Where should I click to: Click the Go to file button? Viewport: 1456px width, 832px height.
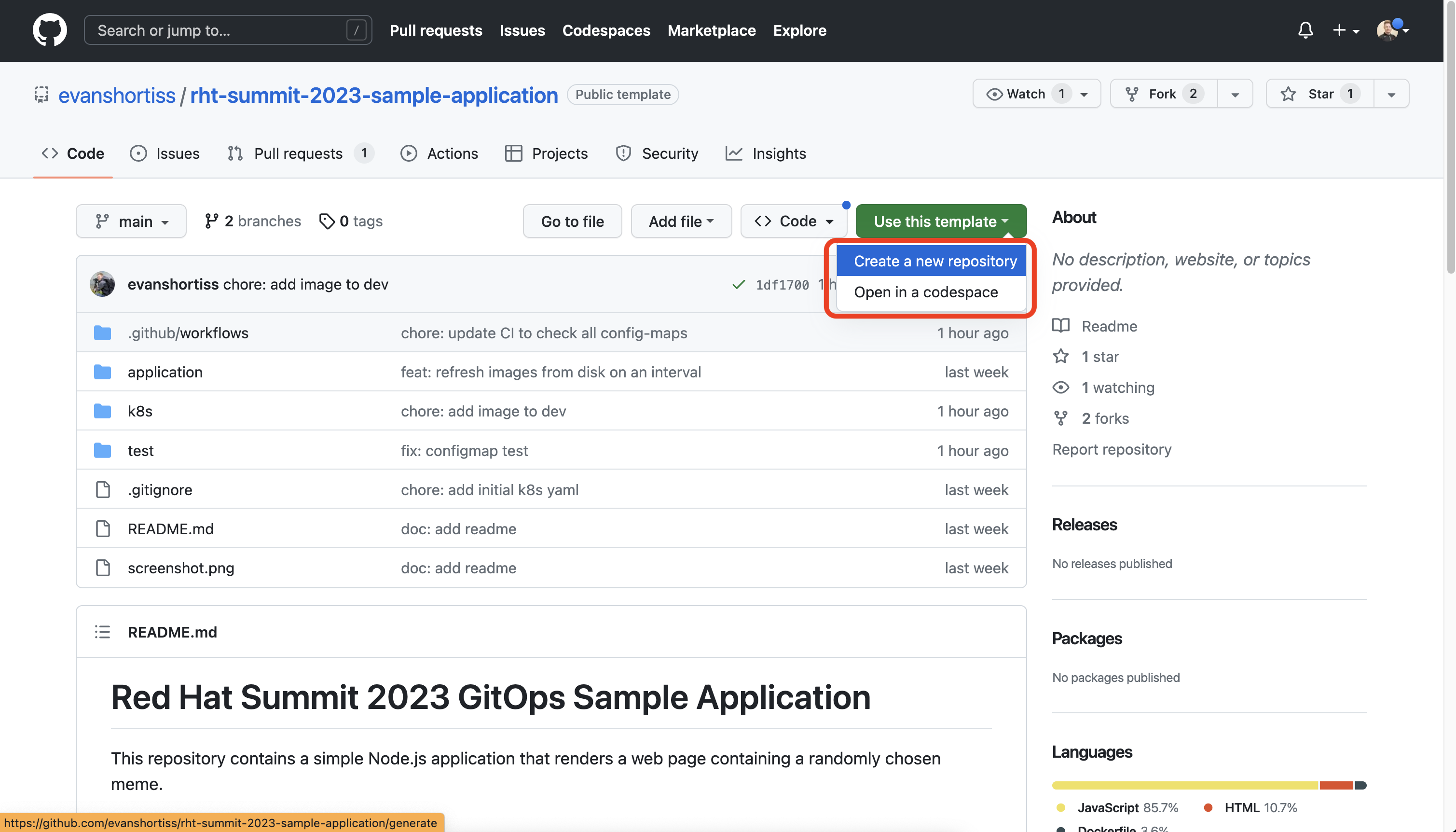pyautogui.click(x=572, y=221)
